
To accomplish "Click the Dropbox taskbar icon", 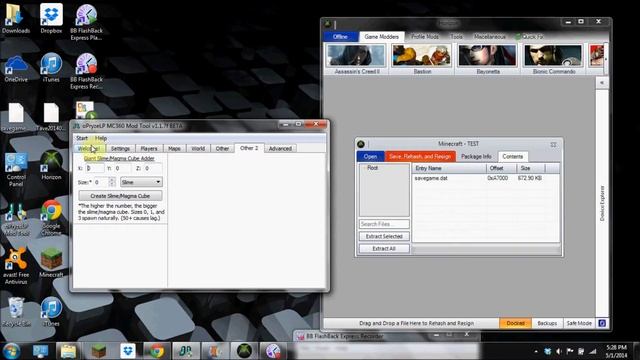I will 127,351.
